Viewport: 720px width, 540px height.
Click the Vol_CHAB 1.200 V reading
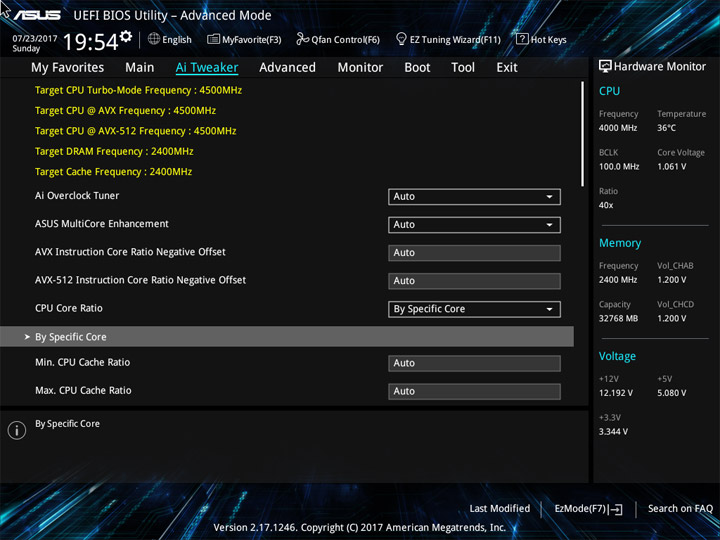coord(671,280)
